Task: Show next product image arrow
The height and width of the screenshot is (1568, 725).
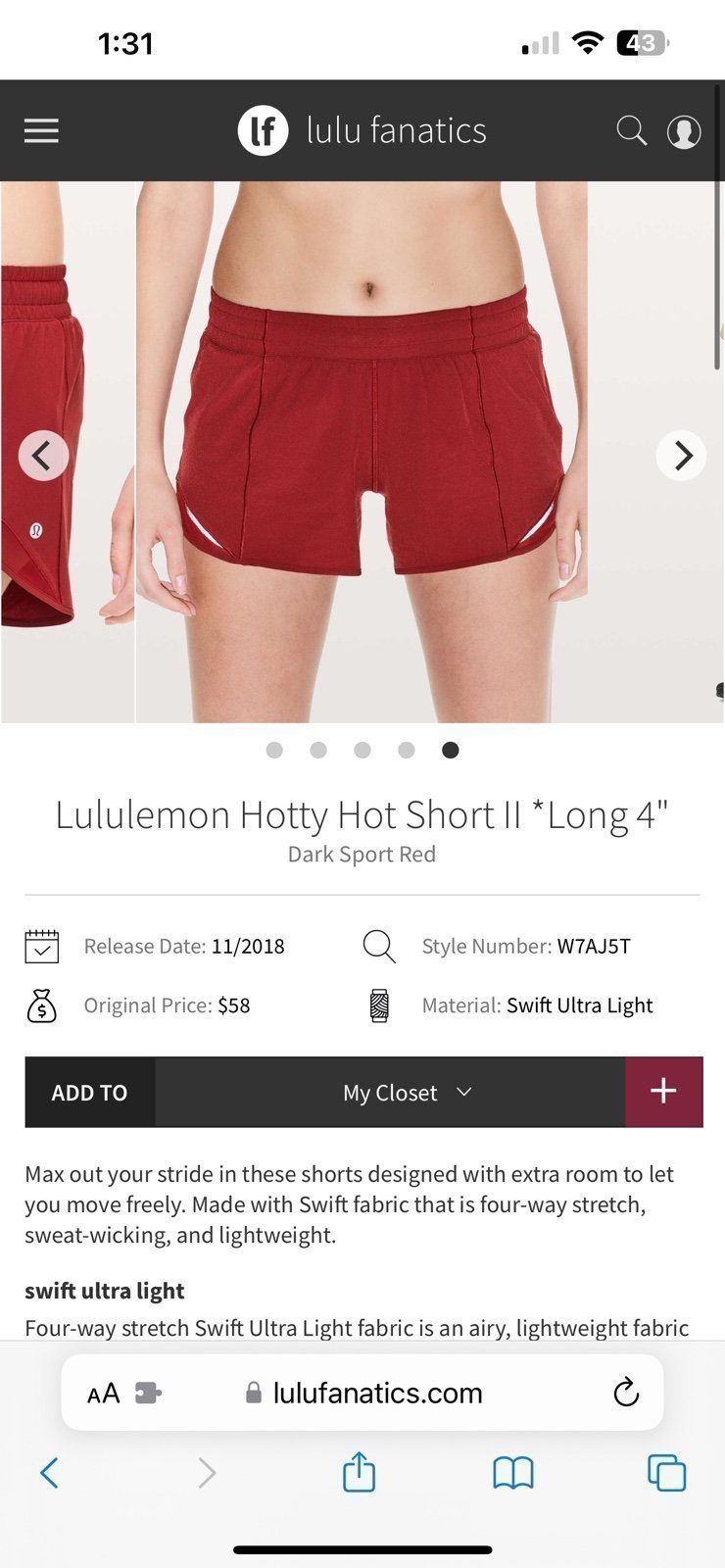Action: point(682,455)
